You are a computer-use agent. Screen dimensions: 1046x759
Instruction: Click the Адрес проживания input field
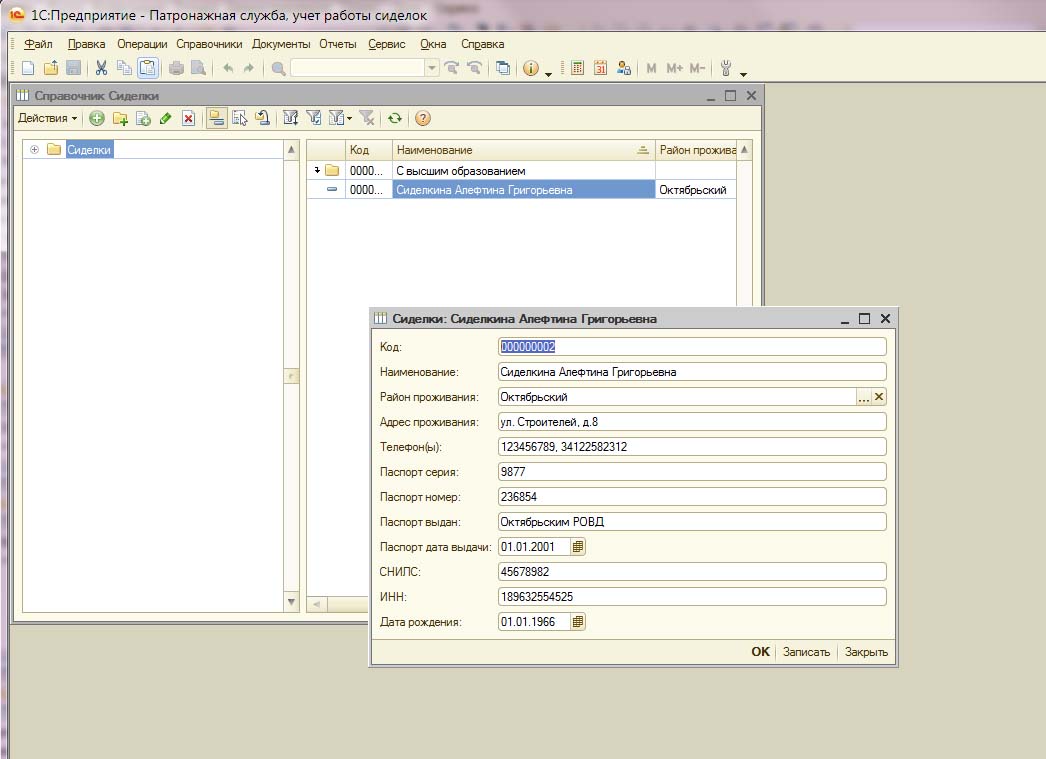(691, 422)
